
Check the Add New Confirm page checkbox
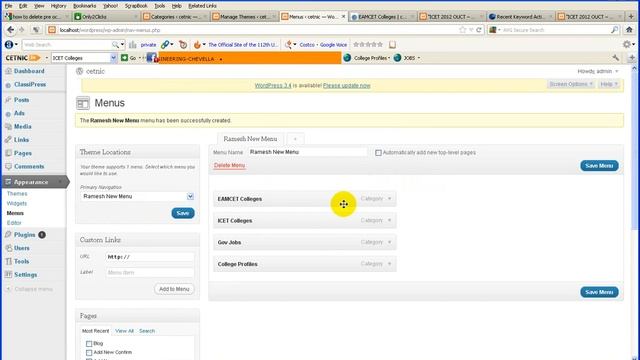[89, 352]
